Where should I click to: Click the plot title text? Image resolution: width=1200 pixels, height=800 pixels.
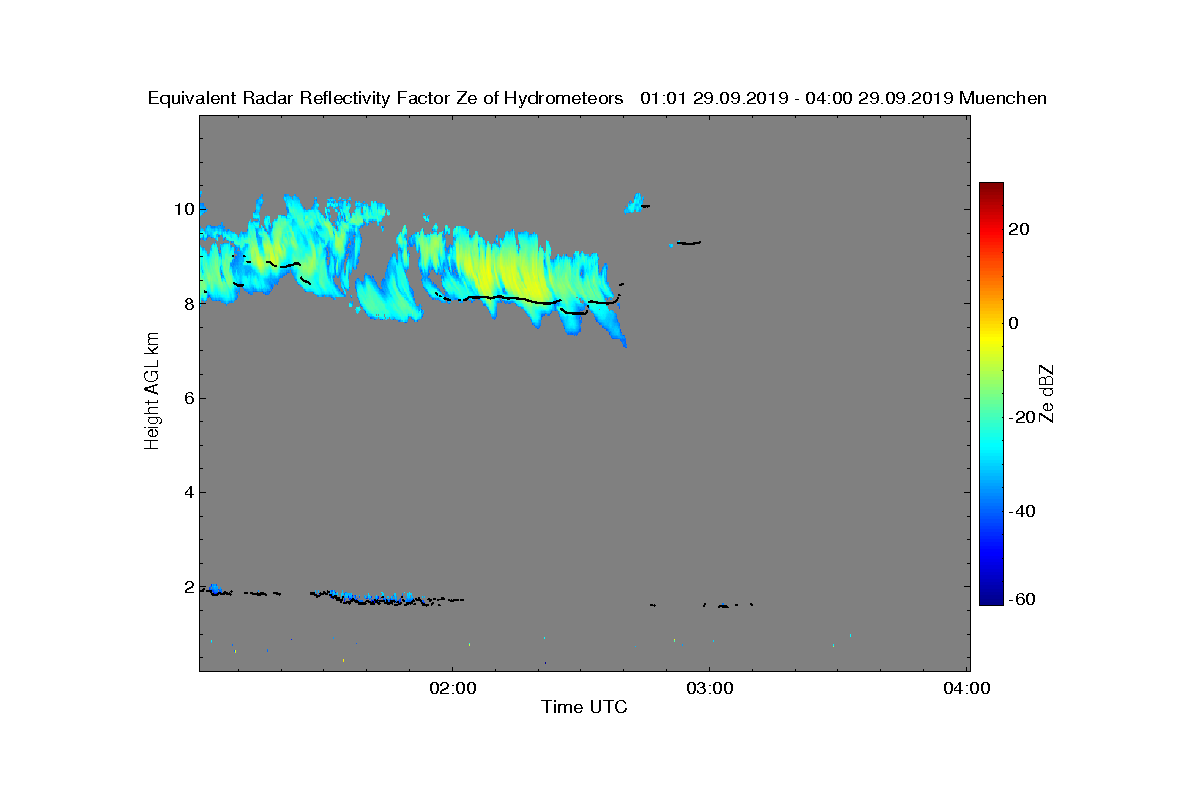(597, 98)
